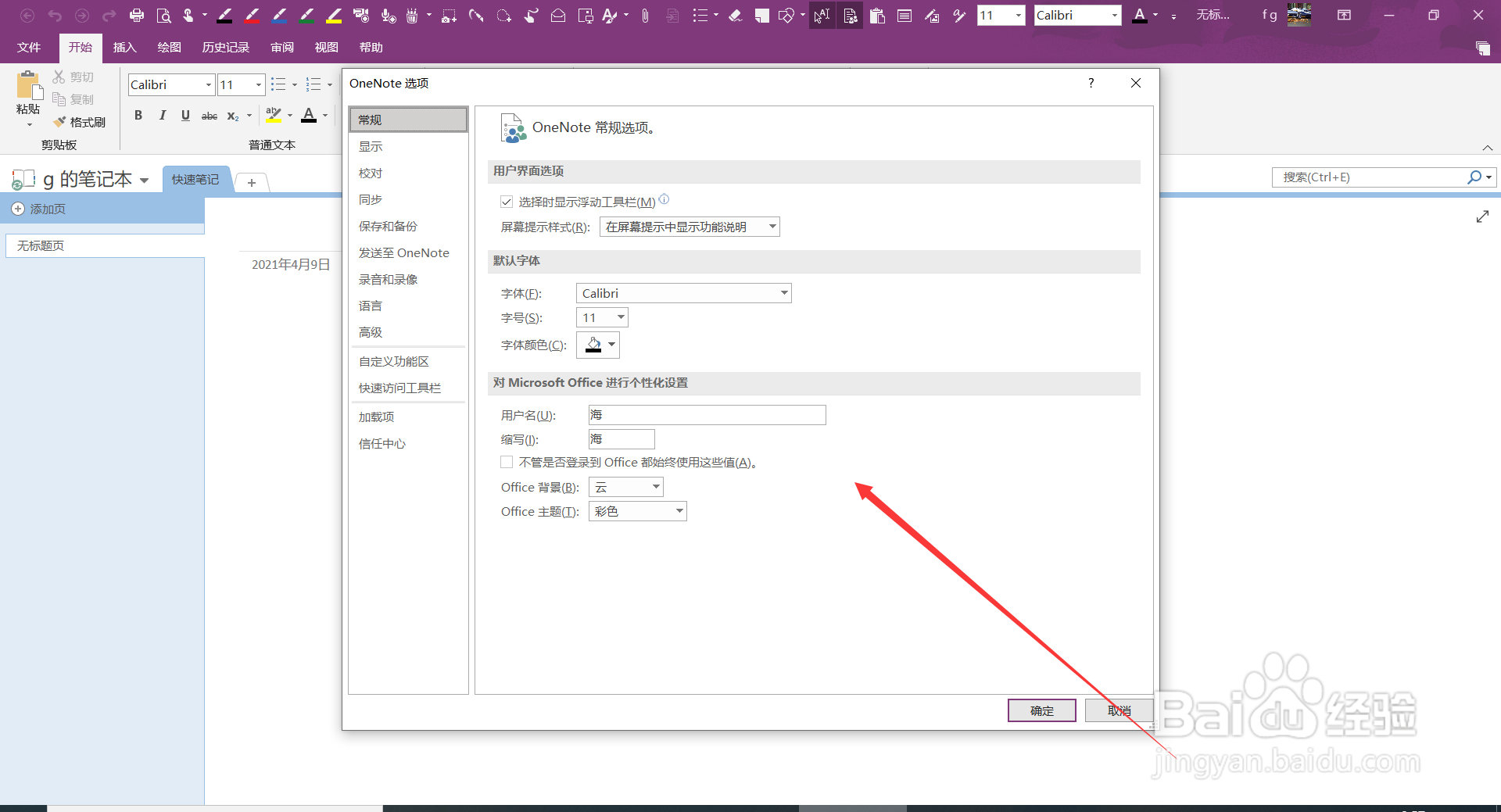This screenshot has width=1501, height=812.
Task: Click the 格式刷 format painter button
Action: pyautogui.click(x=79, y=122)
